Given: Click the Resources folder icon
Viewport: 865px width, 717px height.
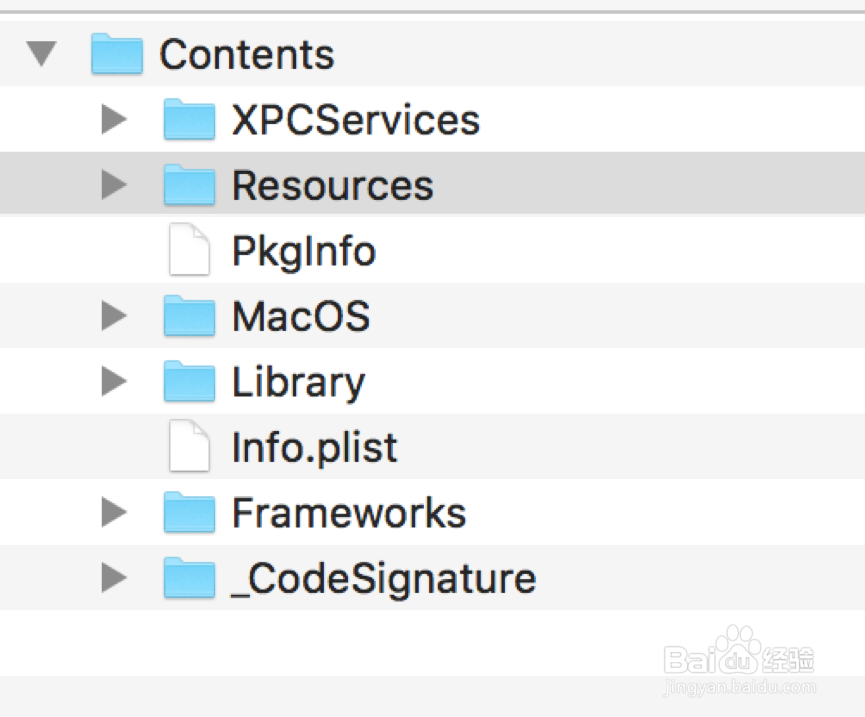Looking at the screenshot, I should tap(189, 186).
